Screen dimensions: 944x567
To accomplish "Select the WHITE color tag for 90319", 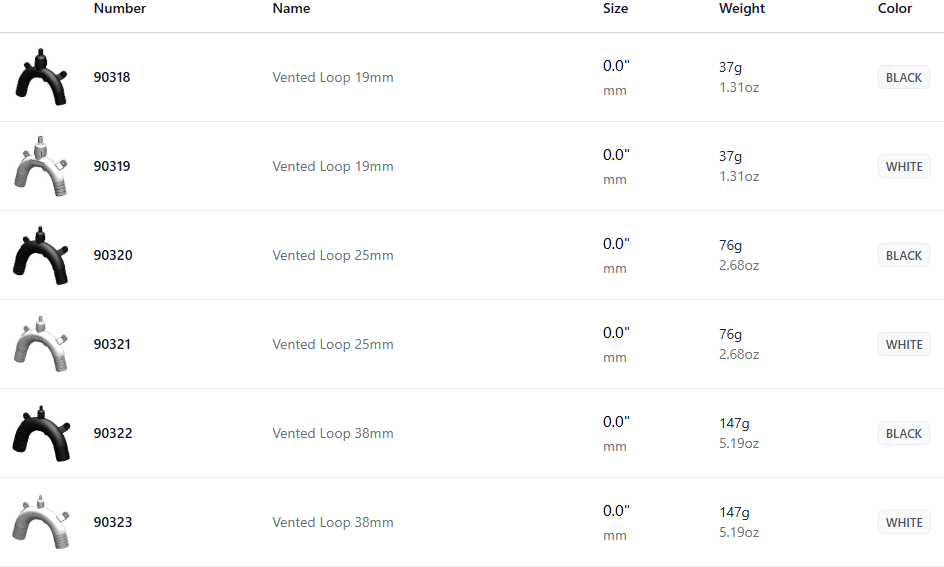I will (x=904, y=167).
